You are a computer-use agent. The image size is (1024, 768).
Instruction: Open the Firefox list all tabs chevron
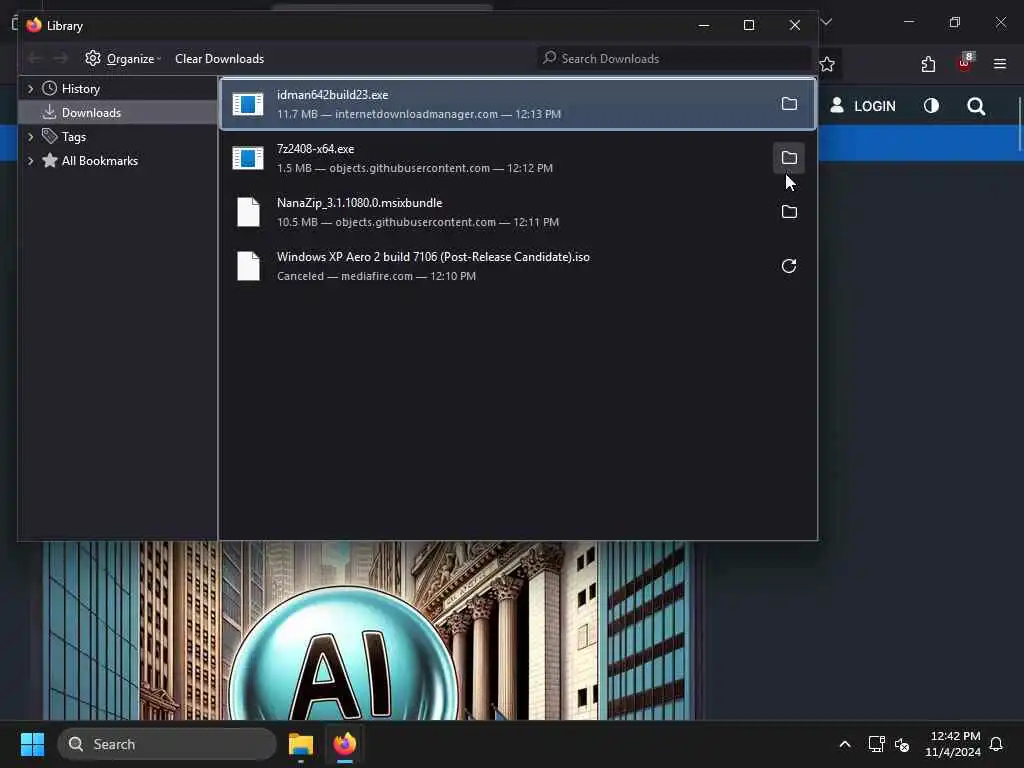[x=826, y=23]
